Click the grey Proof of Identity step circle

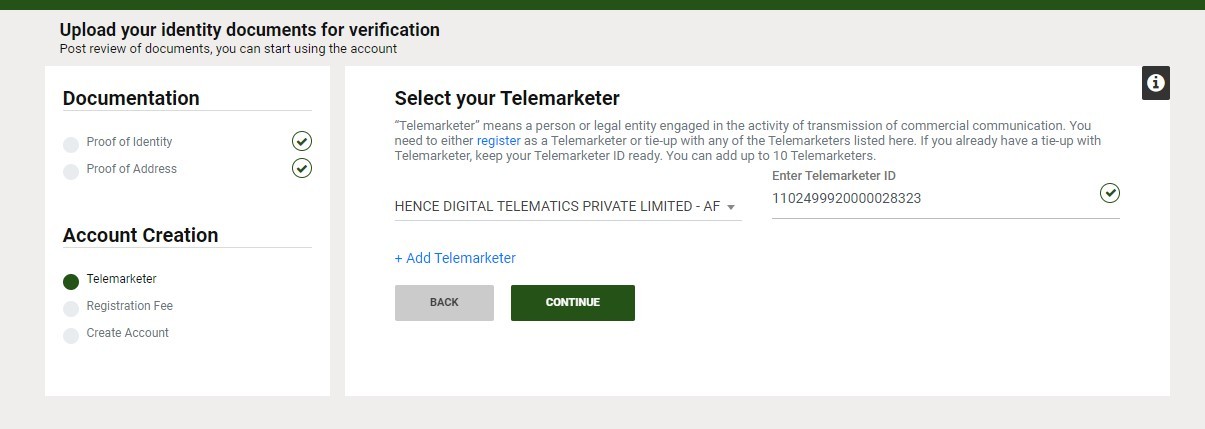coord(71,144)
